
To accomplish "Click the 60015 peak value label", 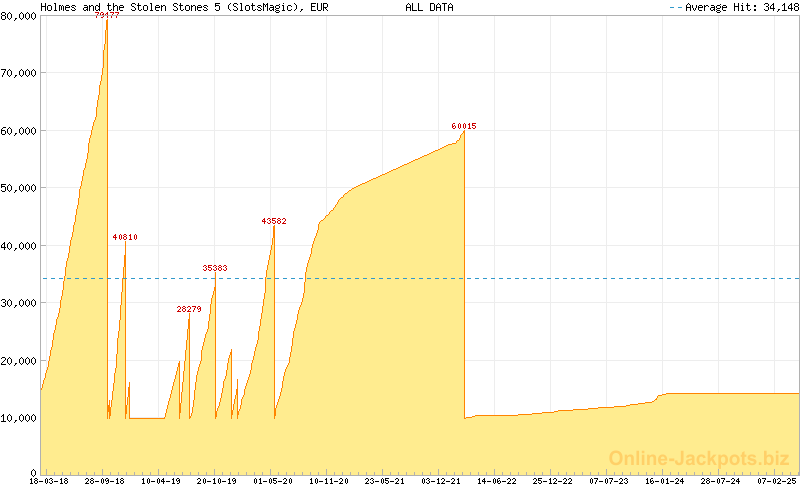I will point(464,126).
